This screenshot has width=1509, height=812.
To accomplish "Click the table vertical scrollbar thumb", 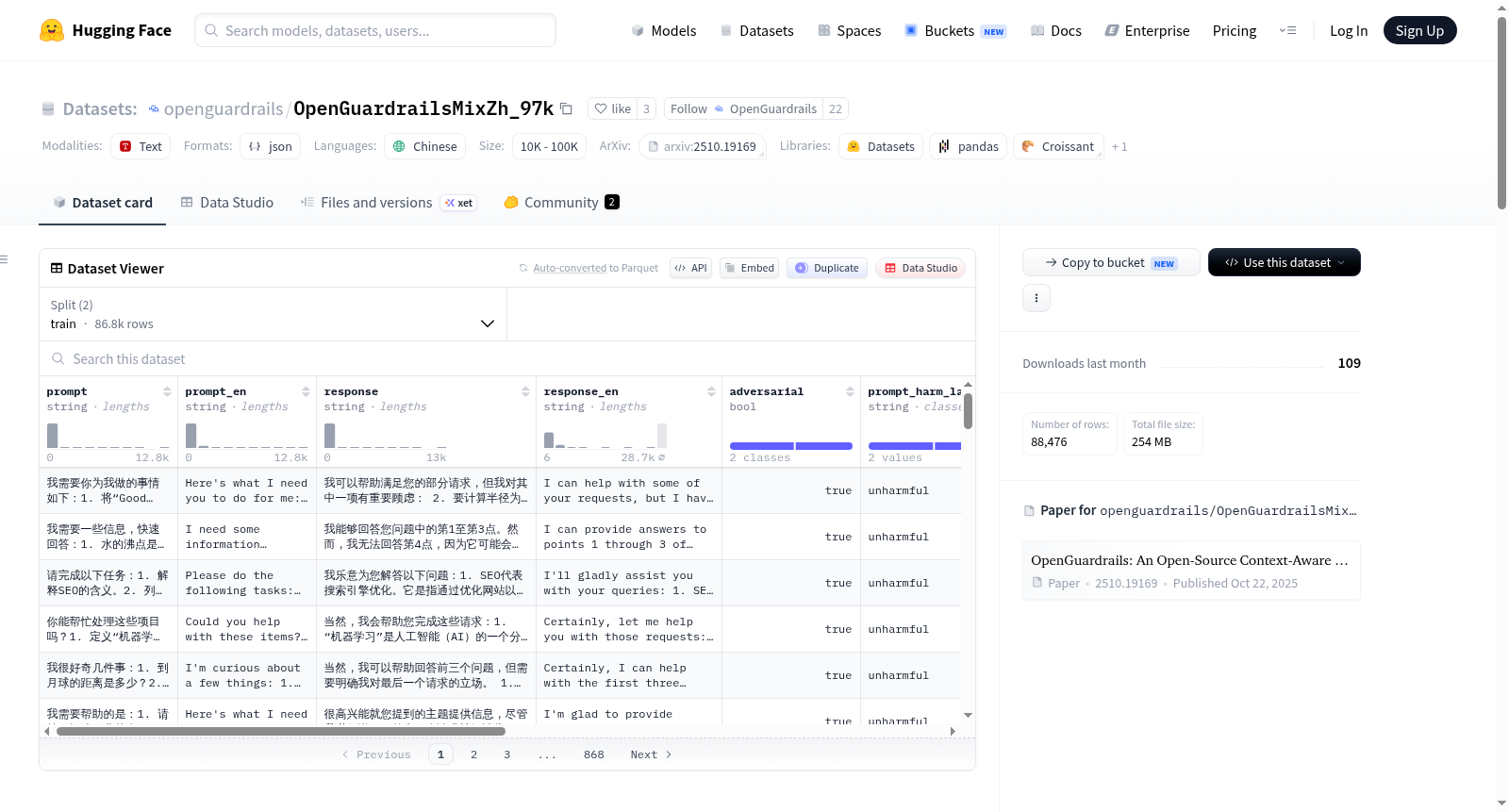I will [x=968, y=411].
